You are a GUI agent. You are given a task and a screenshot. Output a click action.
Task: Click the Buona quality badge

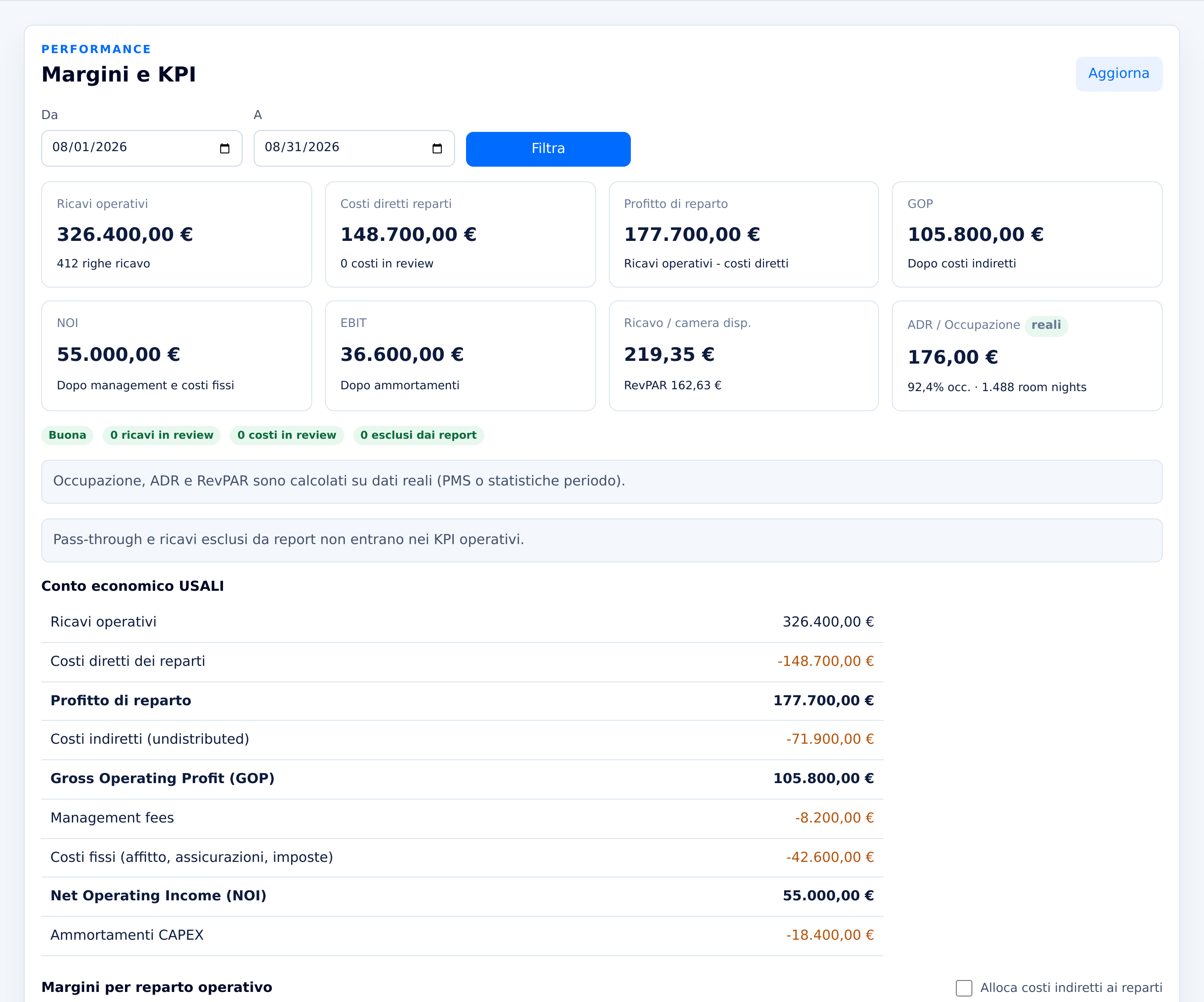click(x=68, y=436)
